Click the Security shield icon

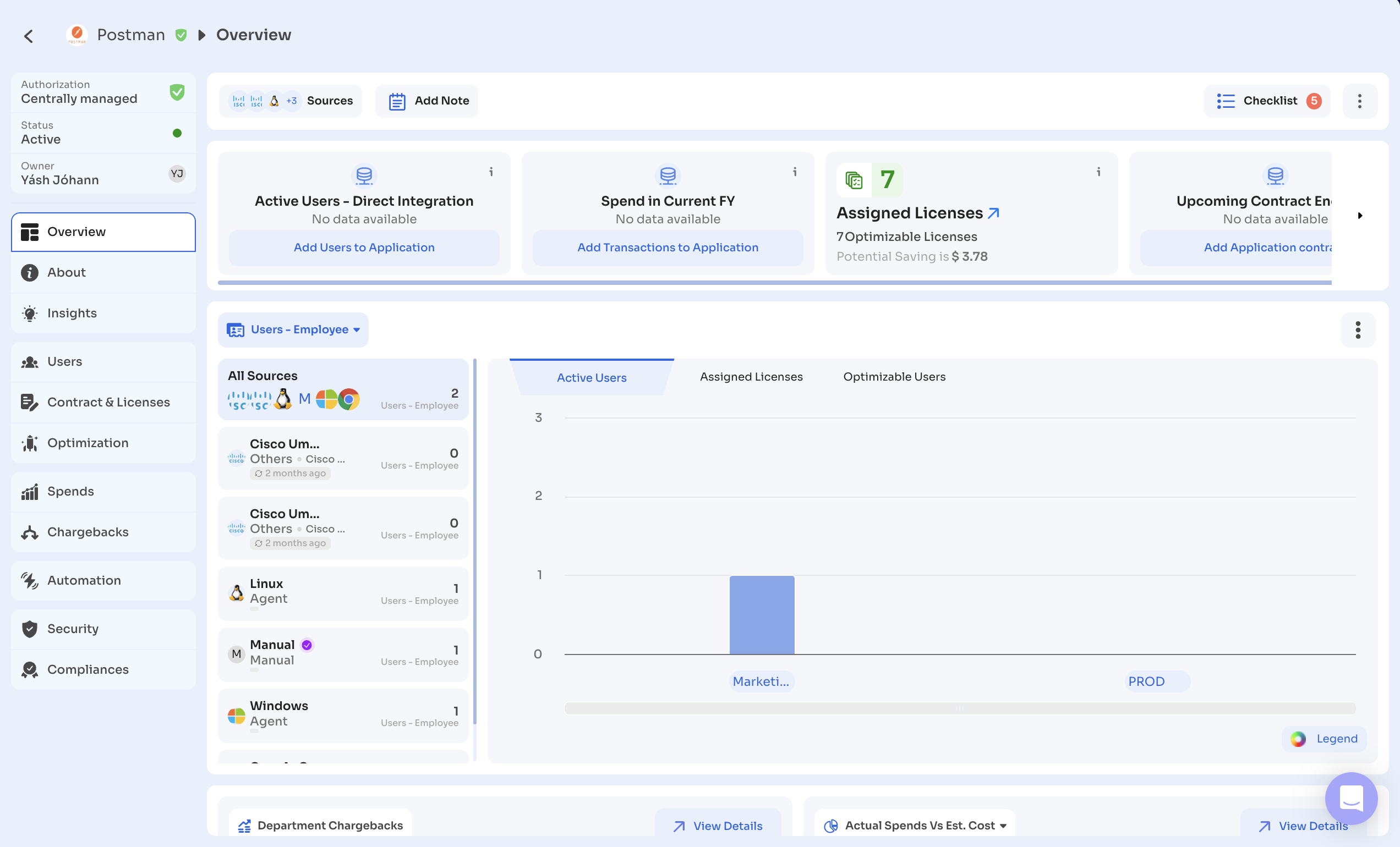(x=30, y=629)
